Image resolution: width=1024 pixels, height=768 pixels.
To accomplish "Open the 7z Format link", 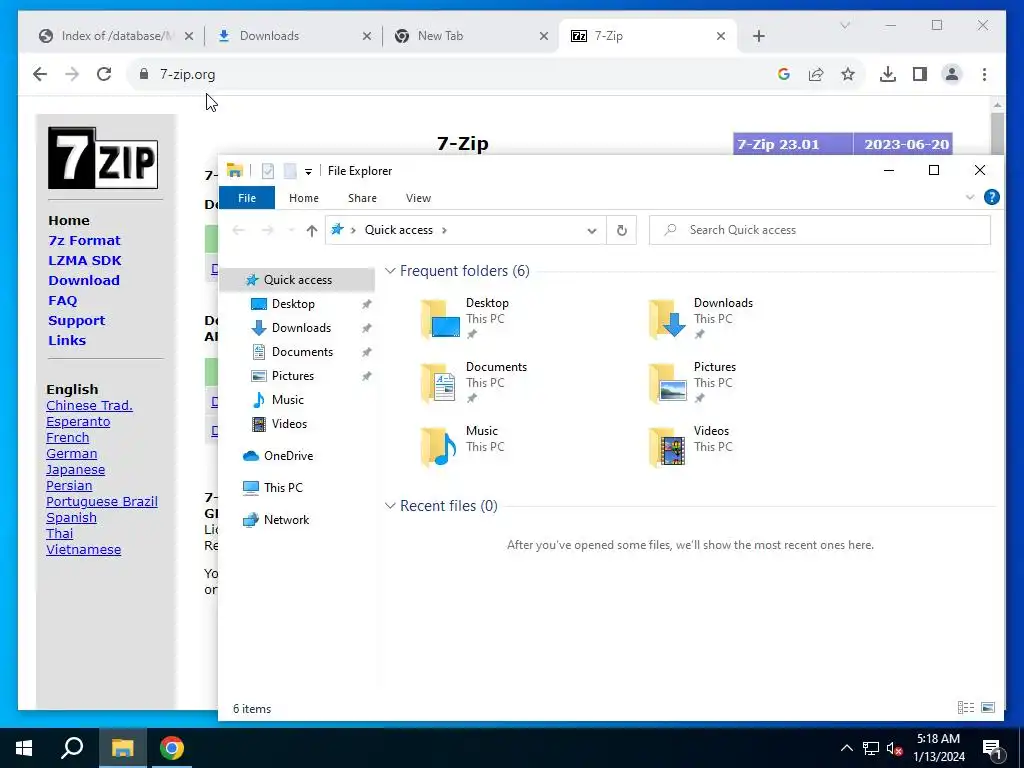I will [84, 240].
